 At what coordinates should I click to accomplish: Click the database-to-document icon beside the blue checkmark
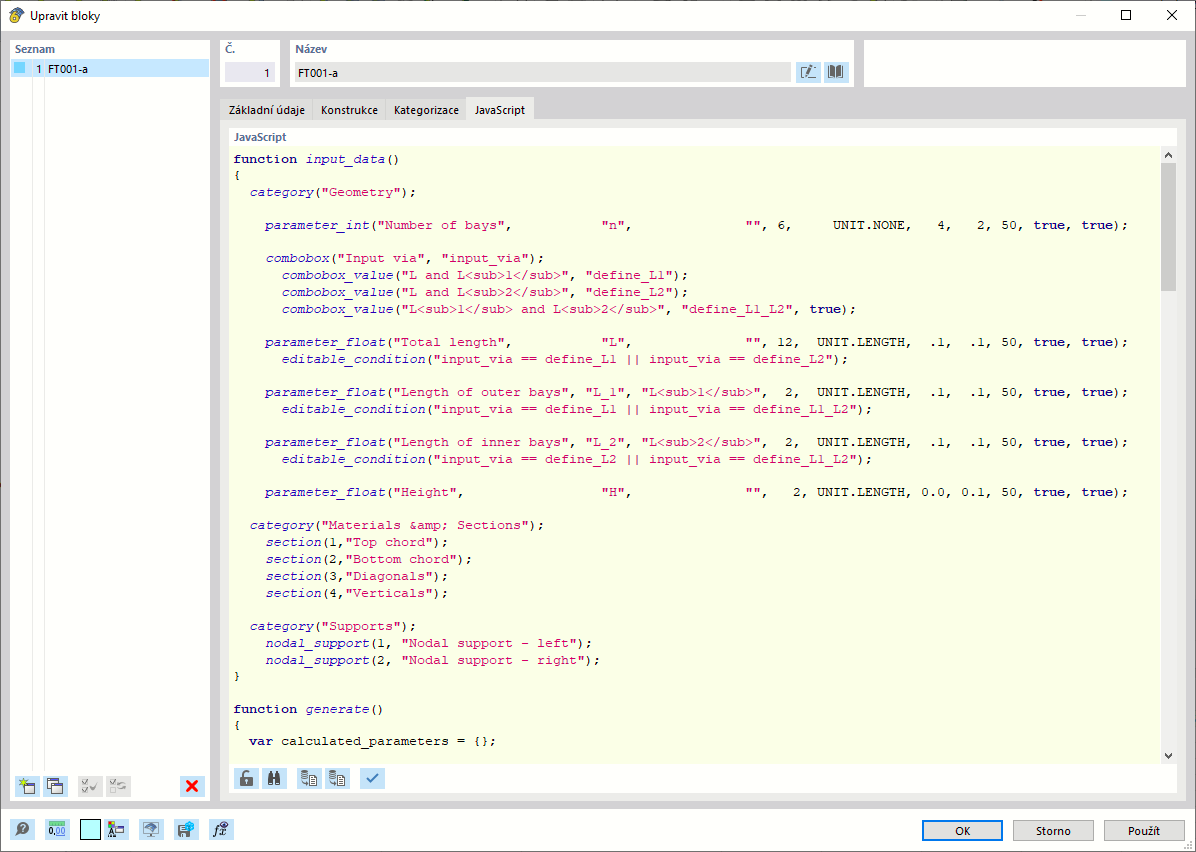[337, 778]
